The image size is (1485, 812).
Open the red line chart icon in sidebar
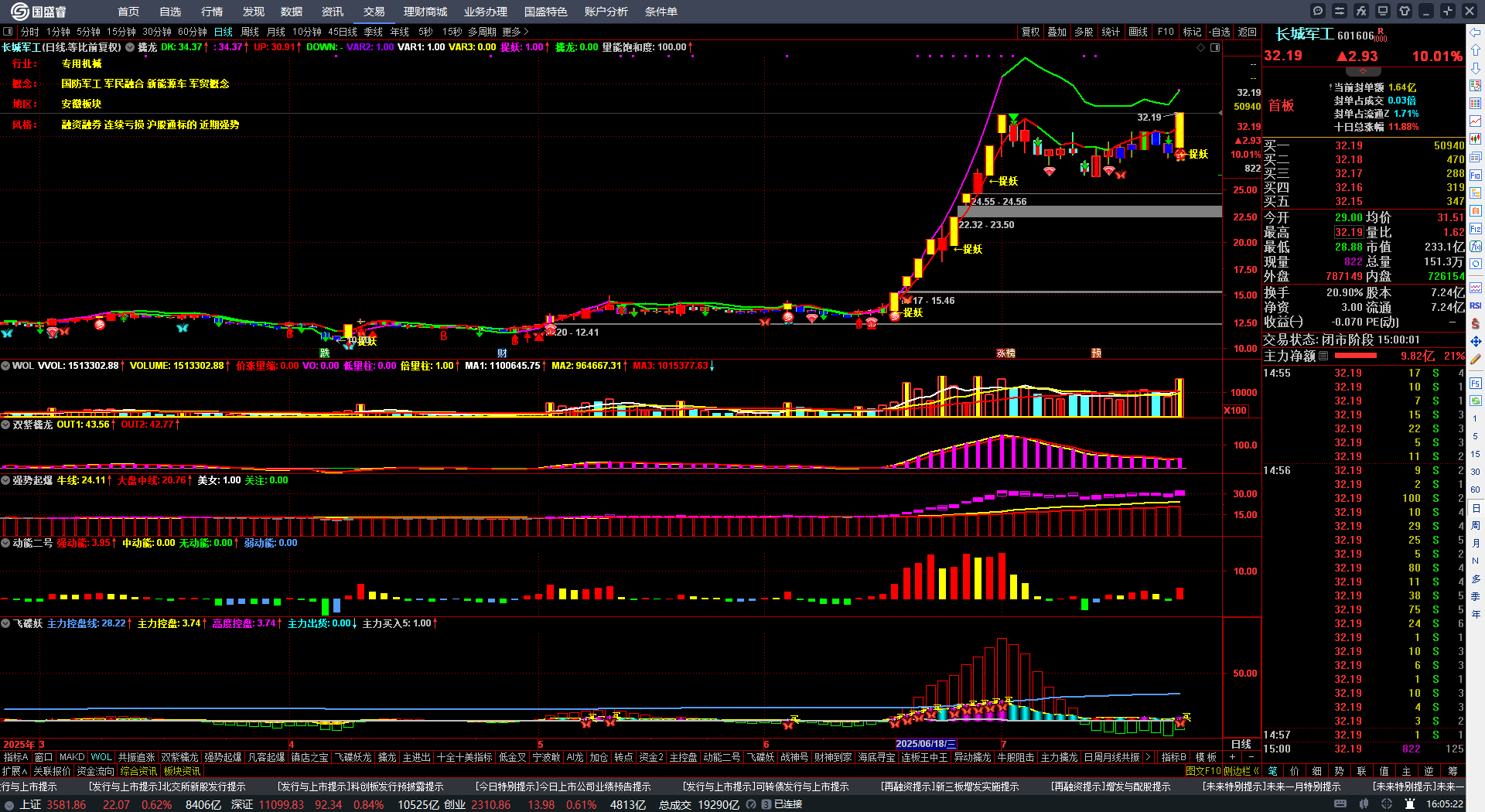(1476, 121)
